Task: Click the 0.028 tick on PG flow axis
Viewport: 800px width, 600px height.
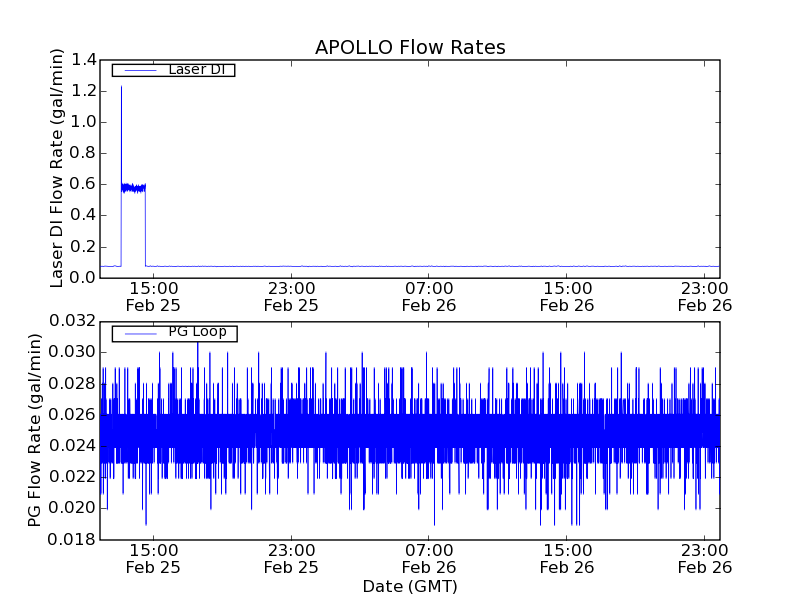Action: pos(72,384)
